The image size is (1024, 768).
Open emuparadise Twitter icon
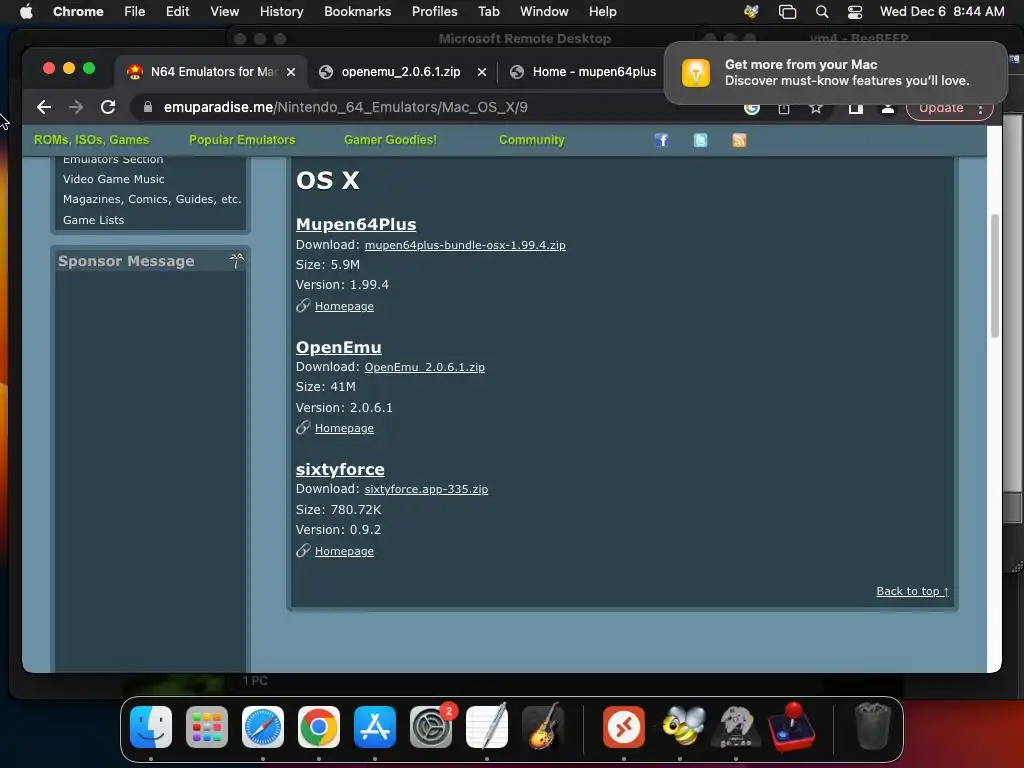[700, 140]
